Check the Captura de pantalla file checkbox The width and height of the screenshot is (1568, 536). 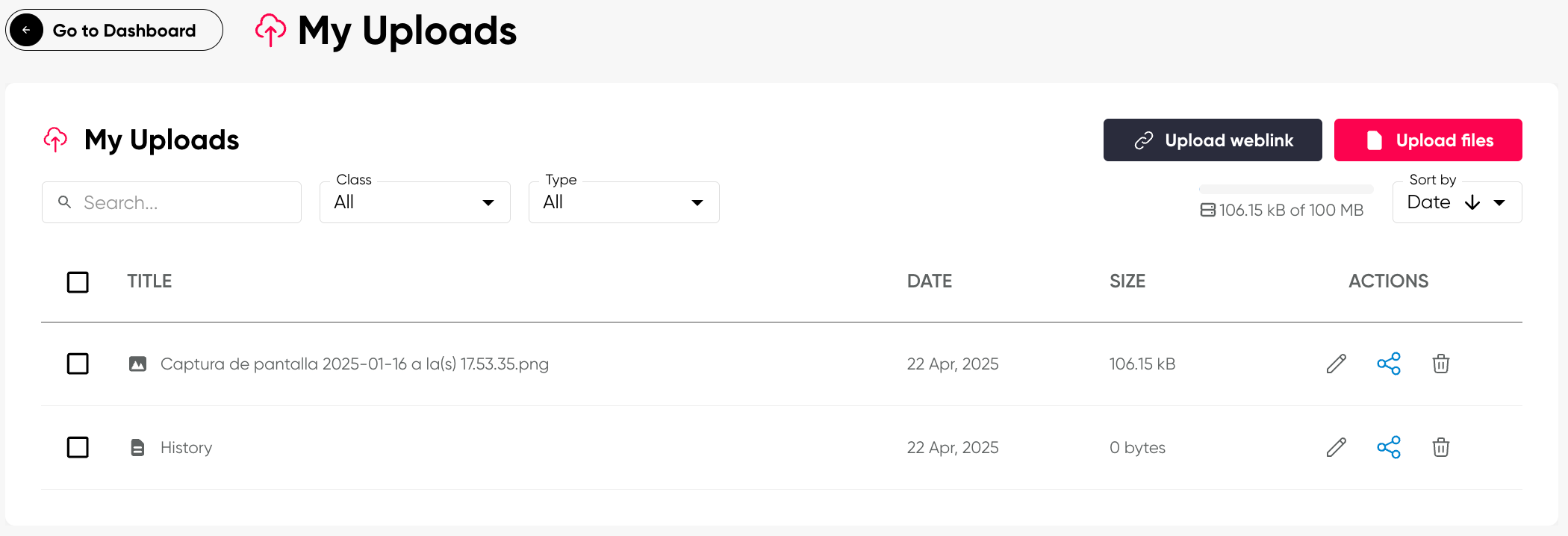pyautogui.click(x=78, y=364)
